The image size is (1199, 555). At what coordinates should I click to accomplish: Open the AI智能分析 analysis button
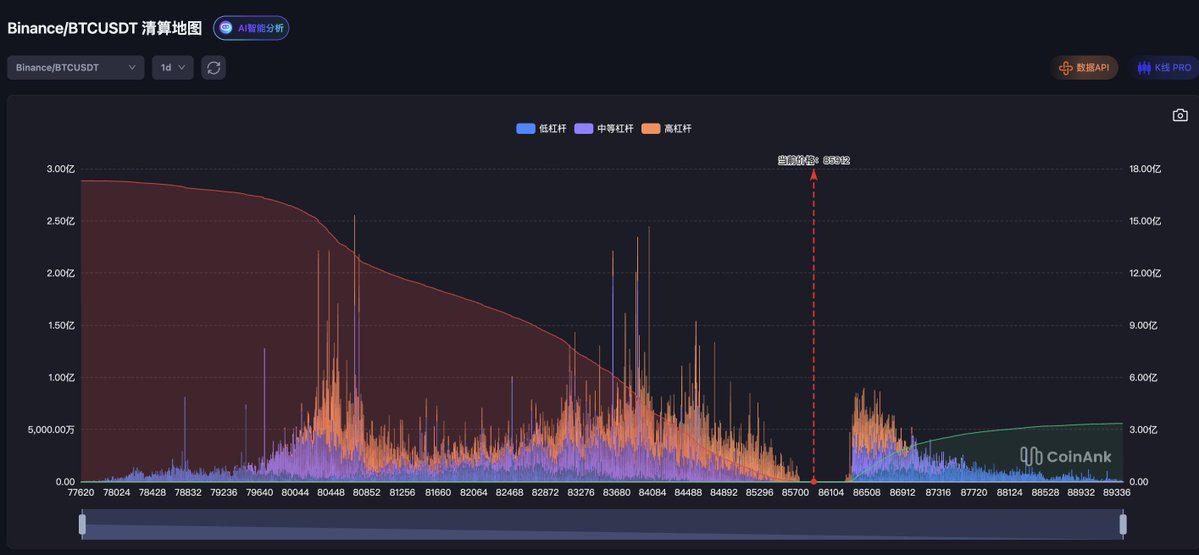251,28
